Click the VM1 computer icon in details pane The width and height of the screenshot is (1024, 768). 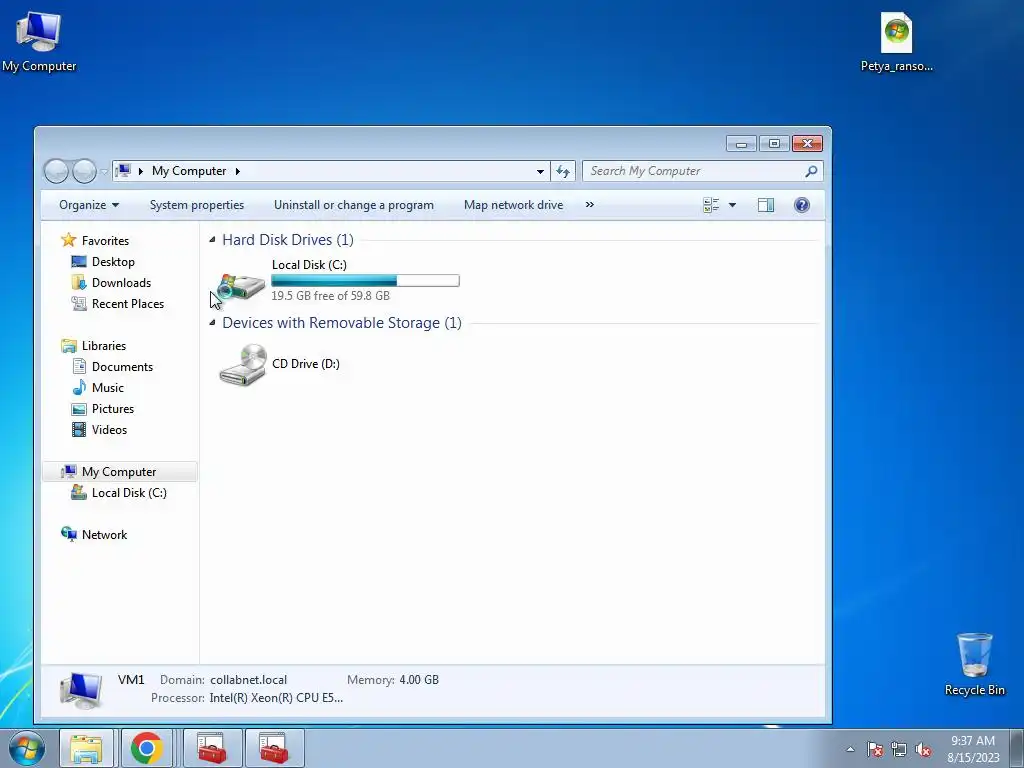pyautogui.click(x=81, y=690)
